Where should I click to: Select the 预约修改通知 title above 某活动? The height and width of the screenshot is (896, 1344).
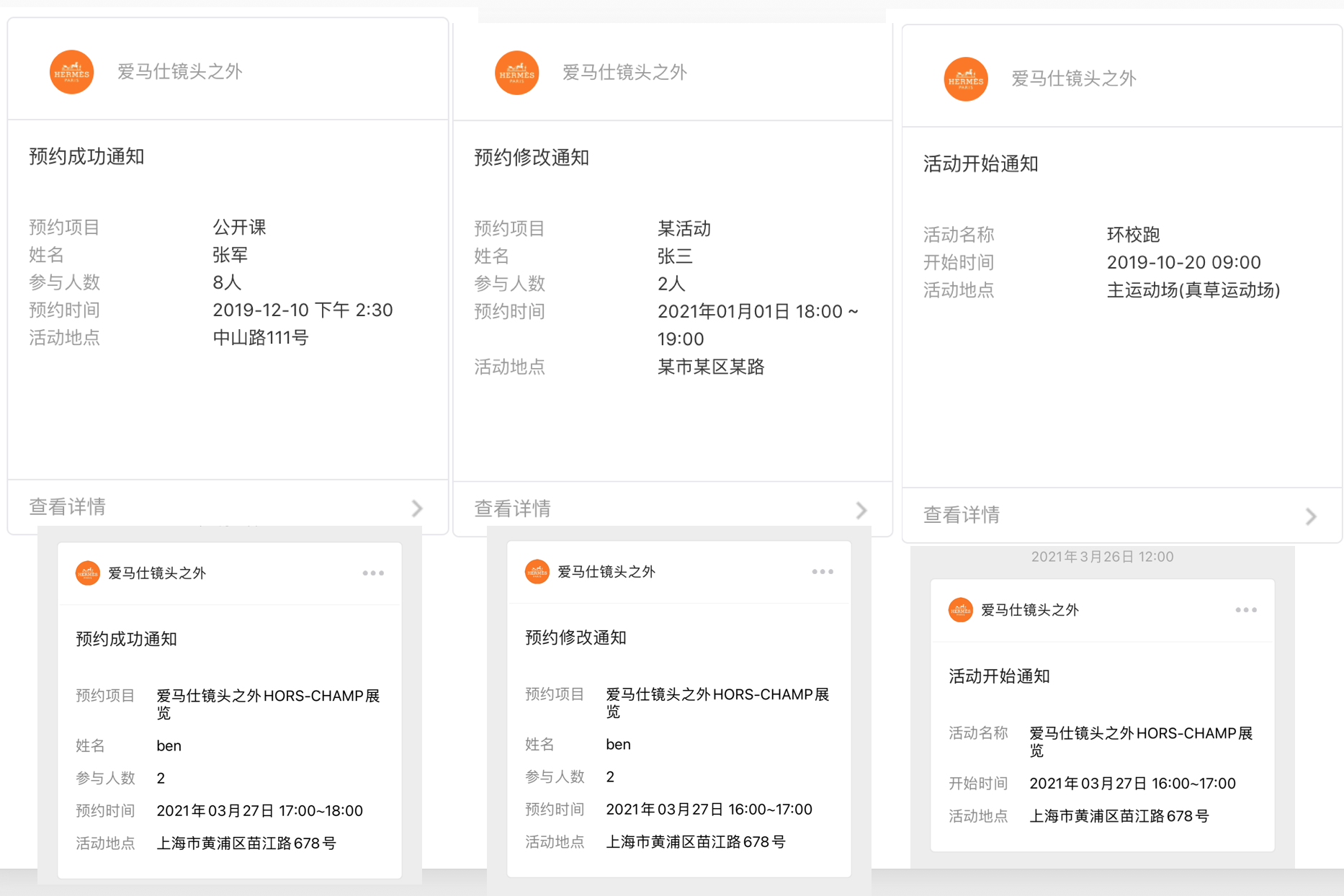click(x=532, y=158)
